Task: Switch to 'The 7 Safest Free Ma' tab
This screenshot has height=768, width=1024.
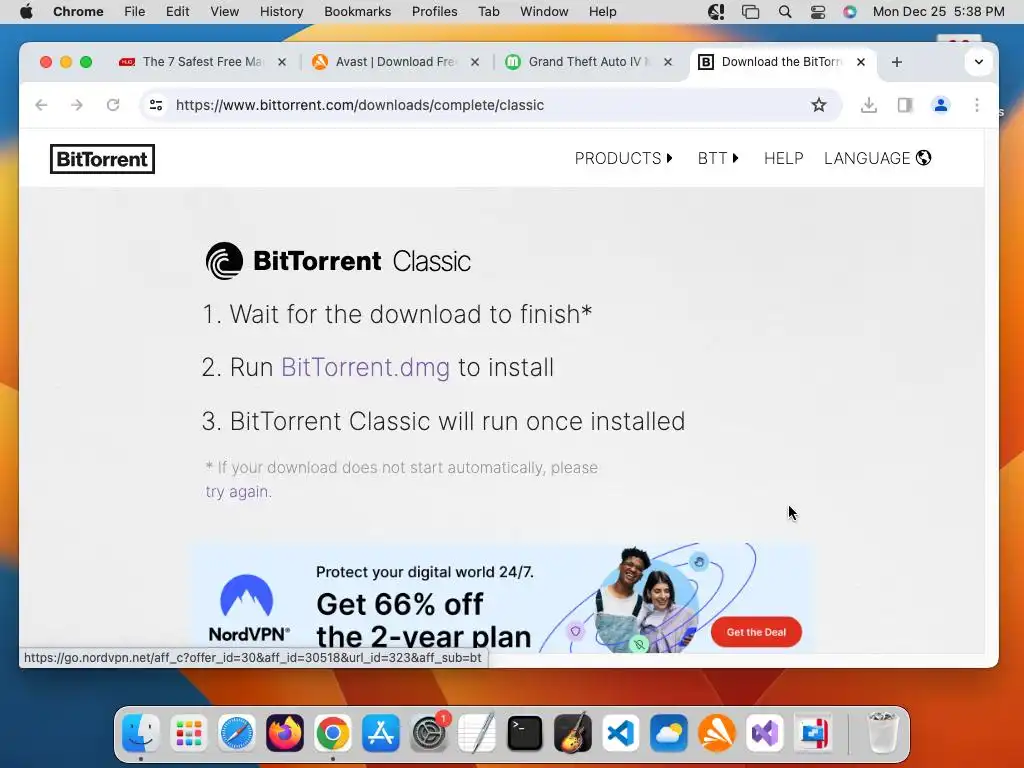Action: pyautogui.click(x=202, y=62)
